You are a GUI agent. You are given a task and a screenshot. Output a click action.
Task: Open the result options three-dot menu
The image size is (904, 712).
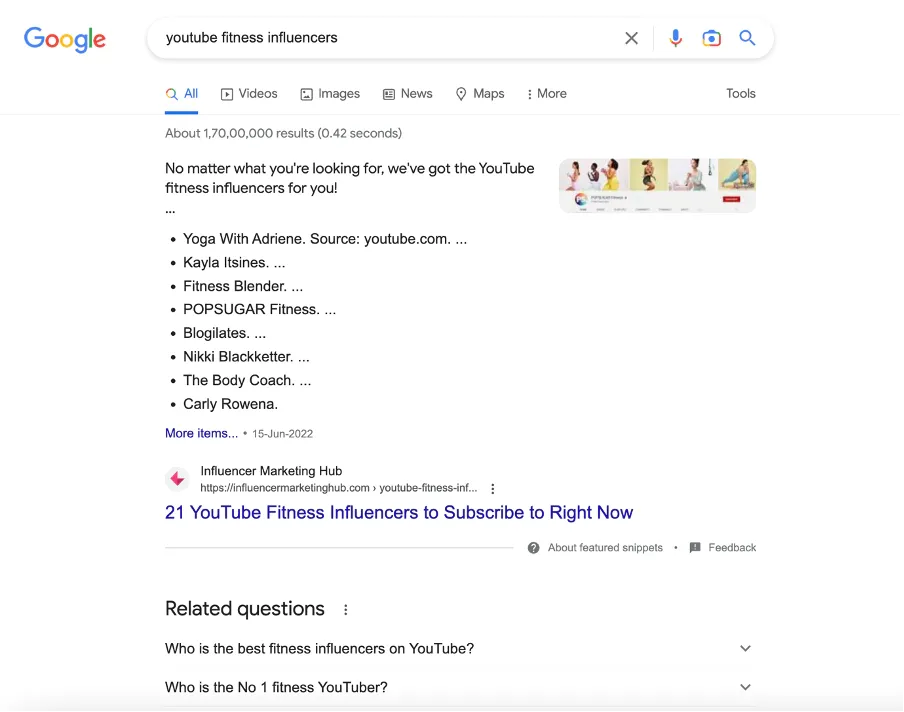pos(492,489)
